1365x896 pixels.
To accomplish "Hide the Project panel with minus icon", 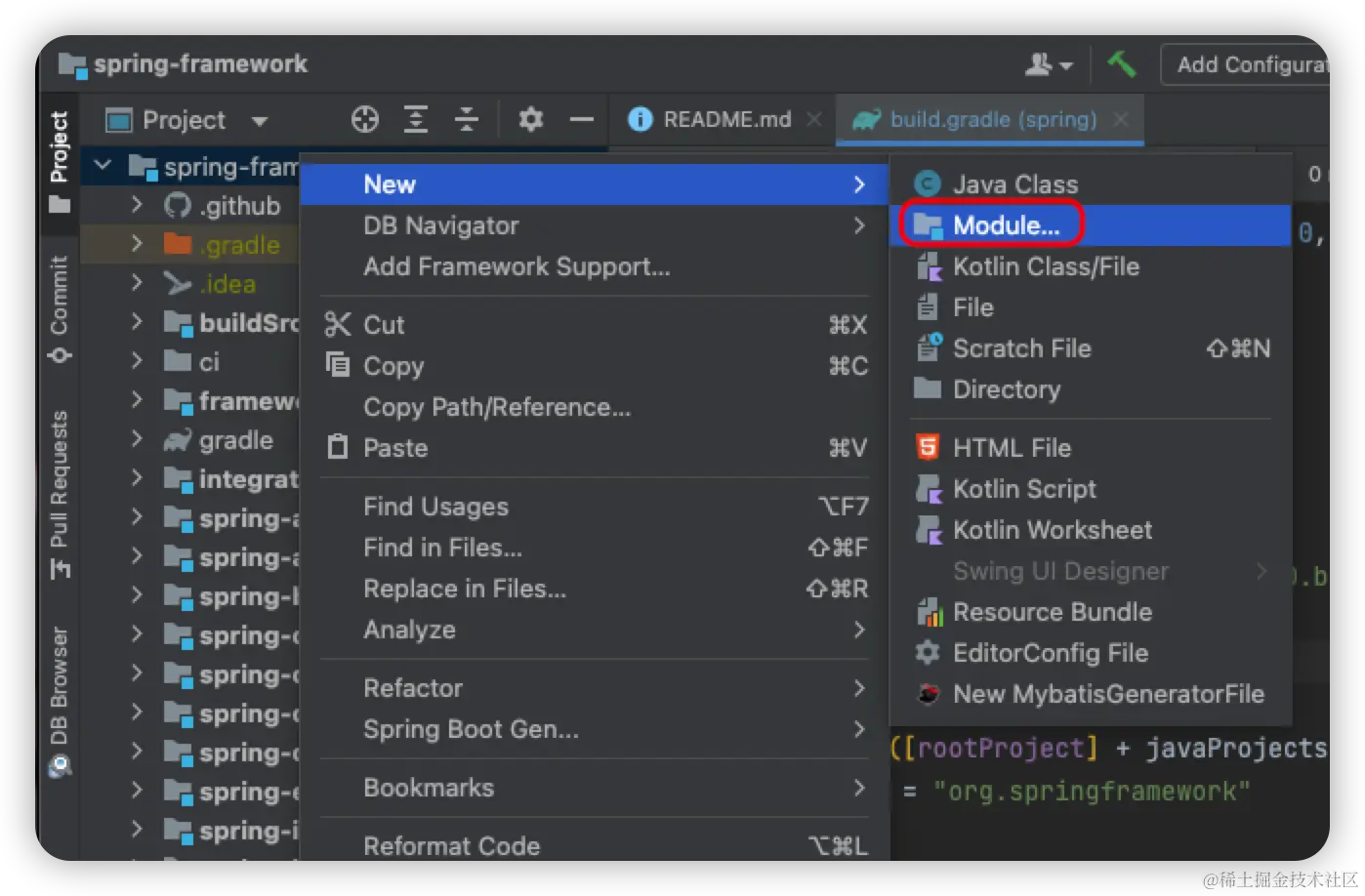I will [582, 119].
